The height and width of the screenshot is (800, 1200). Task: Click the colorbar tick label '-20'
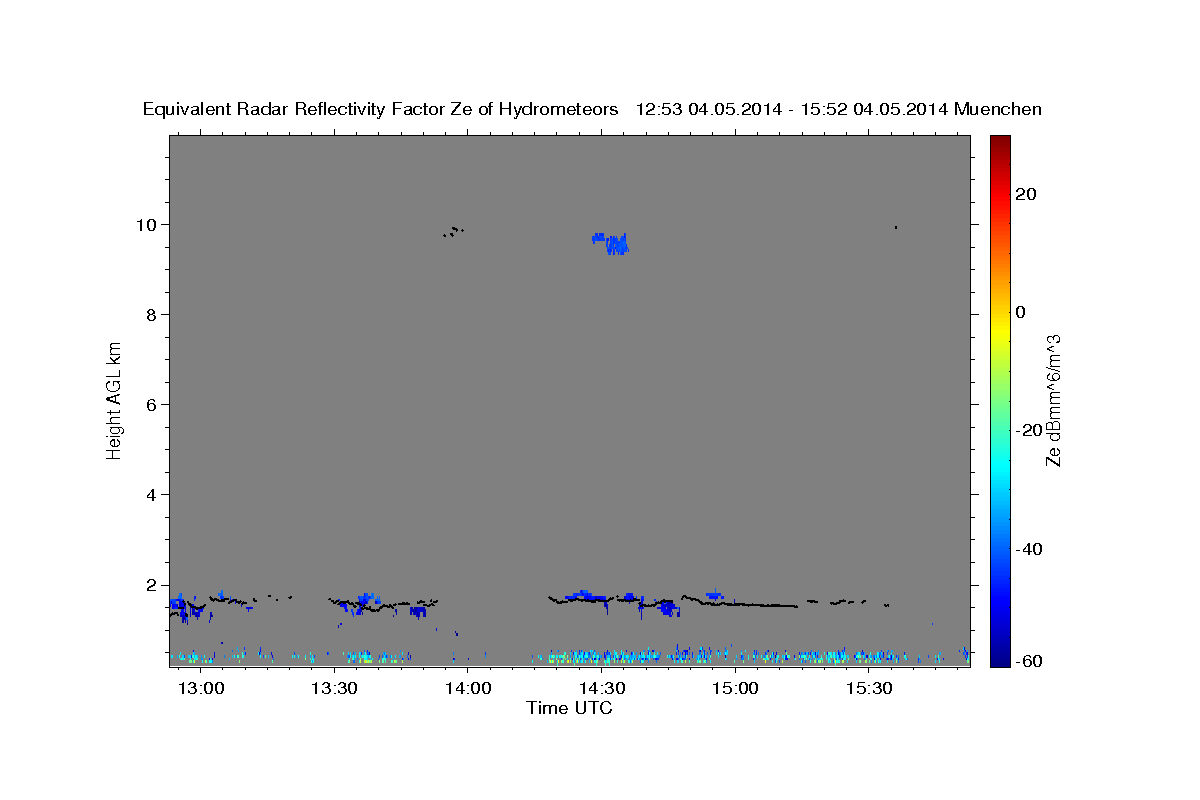[x=1029, y=430]
